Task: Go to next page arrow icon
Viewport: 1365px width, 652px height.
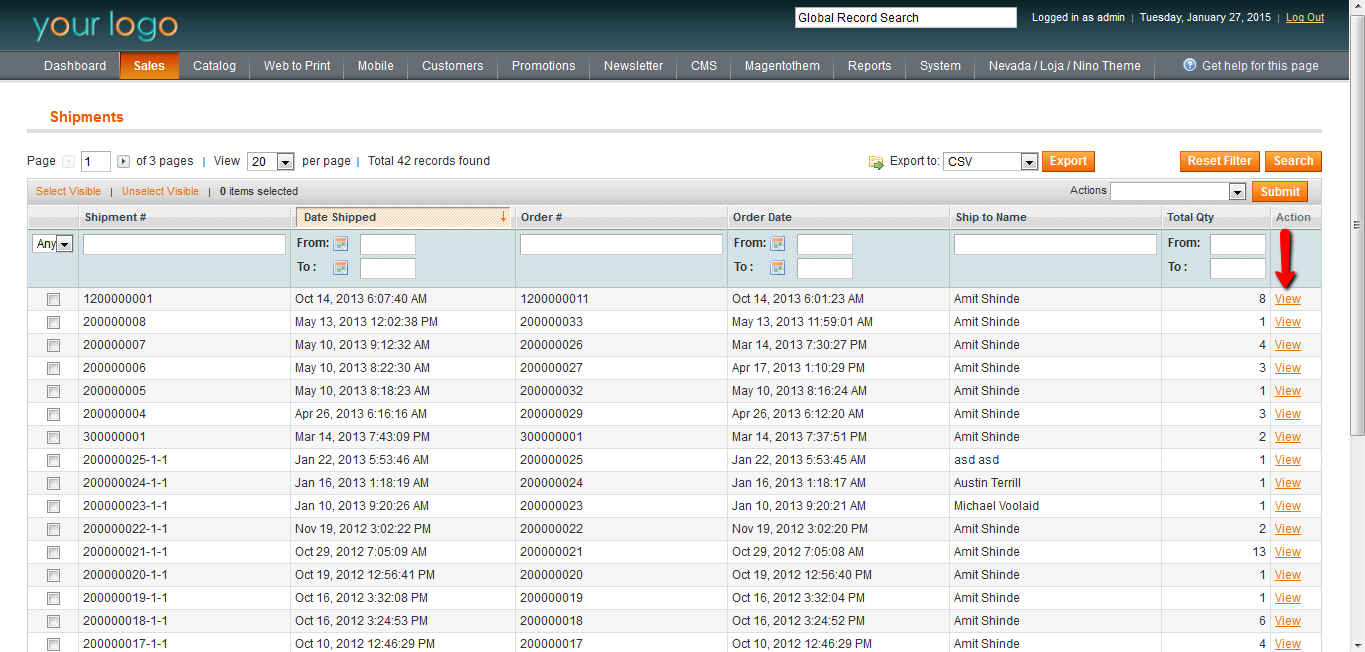Action: tap(124, 161)
